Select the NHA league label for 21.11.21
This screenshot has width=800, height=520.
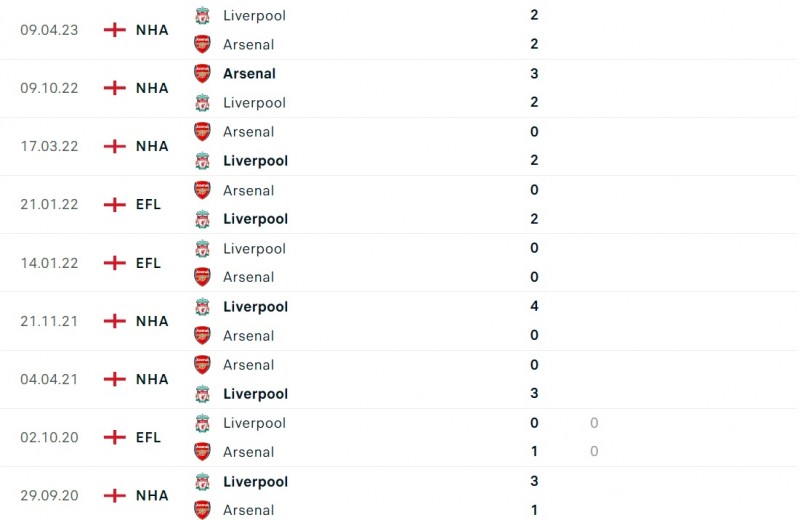[x=152, y=321]
